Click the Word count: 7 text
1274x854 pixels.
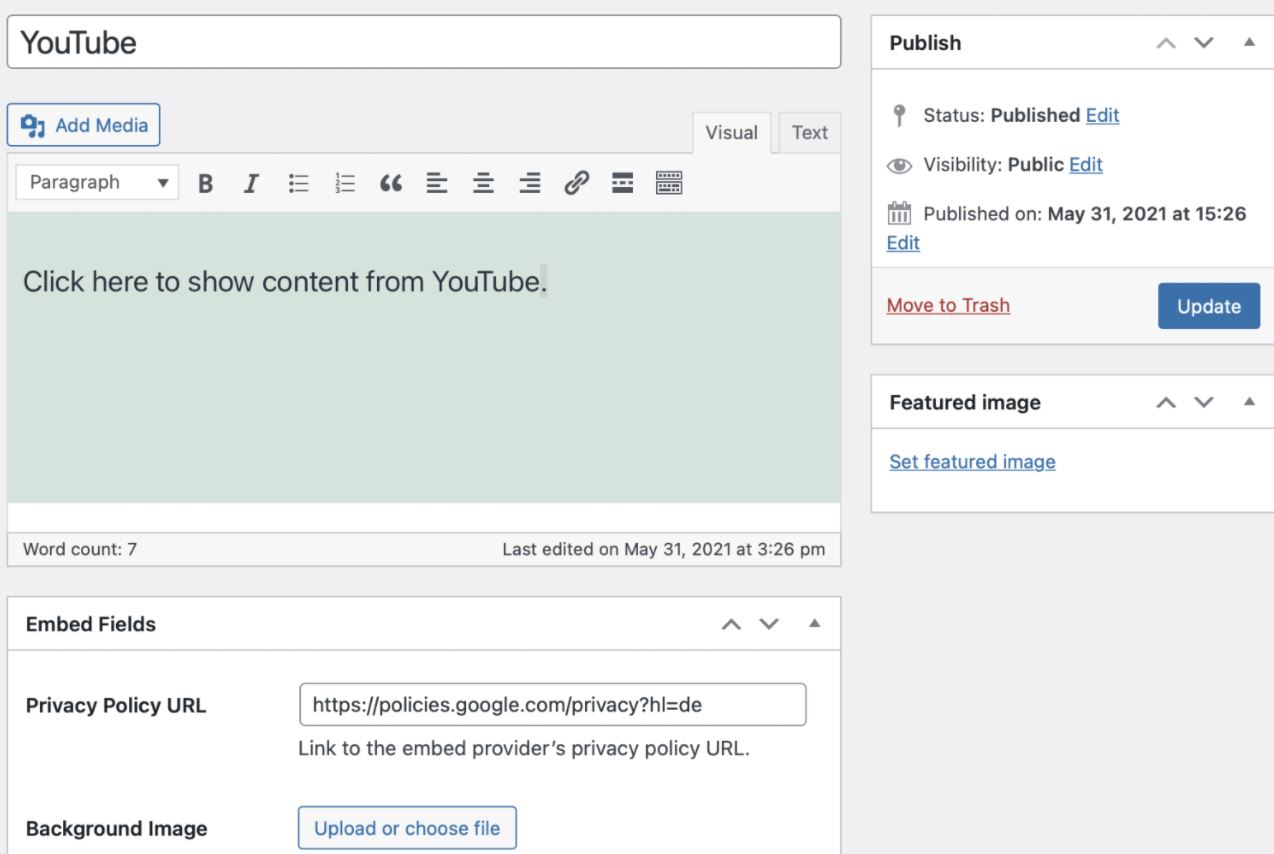80,549
